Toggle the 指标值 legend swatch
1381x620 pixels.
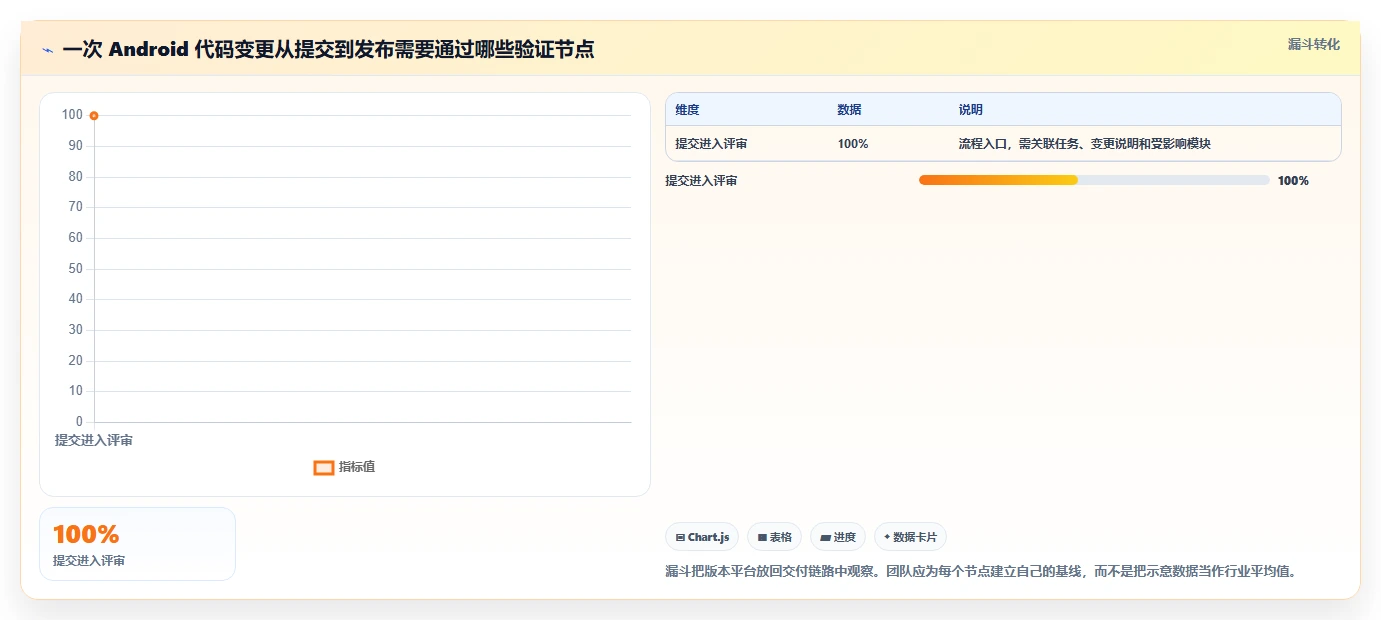click(324, 467)
